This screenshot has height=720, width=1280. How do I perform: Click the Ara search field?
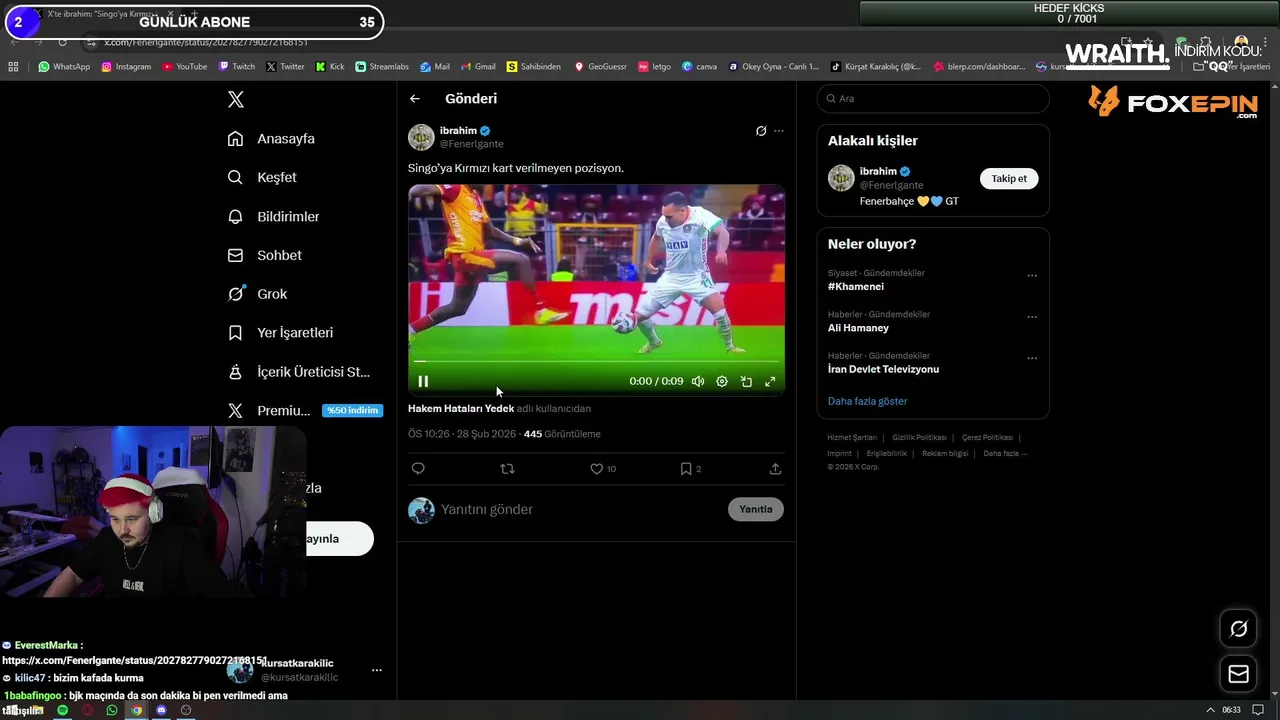pos(933,98)
